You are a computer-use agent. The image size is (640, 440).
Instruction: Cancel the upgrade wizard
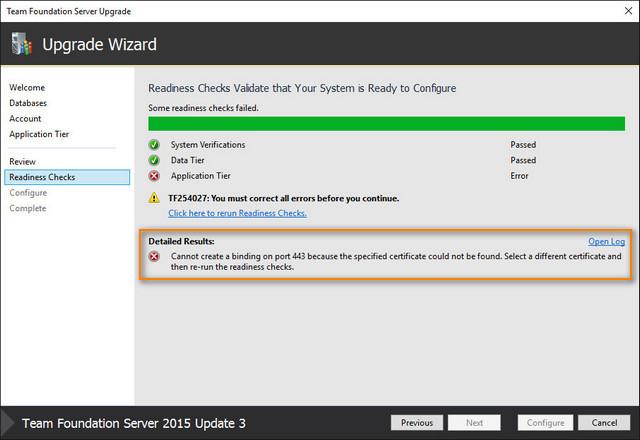point(604,423)
